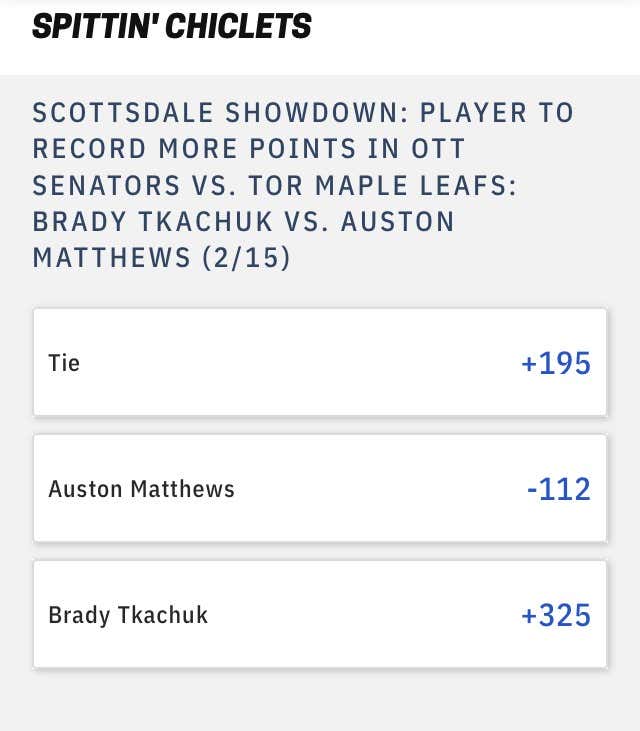Click the "PLAYER TO" words in the heading
This screenshot has height=731, width=640.
click(497, 112)
